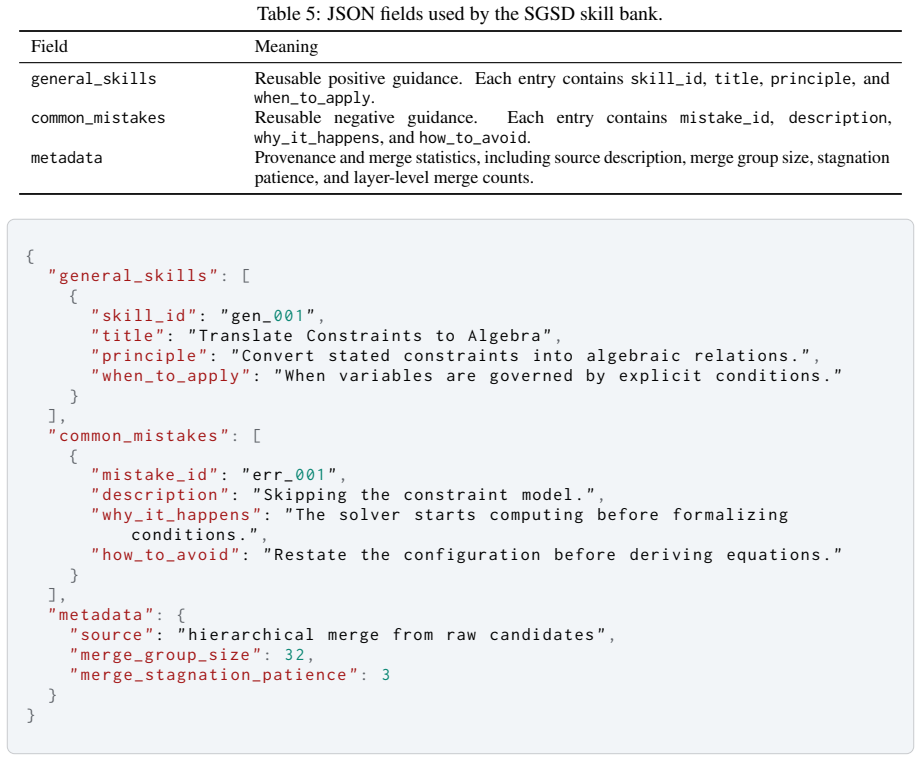Select the Field column header

click(x=49, y=46)
